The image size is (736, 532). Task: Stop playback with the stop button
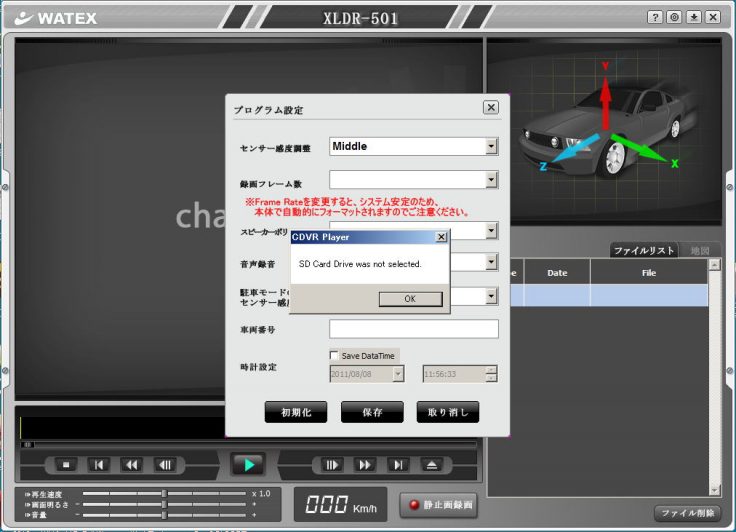pyautogui.click(x=66, y=465)
